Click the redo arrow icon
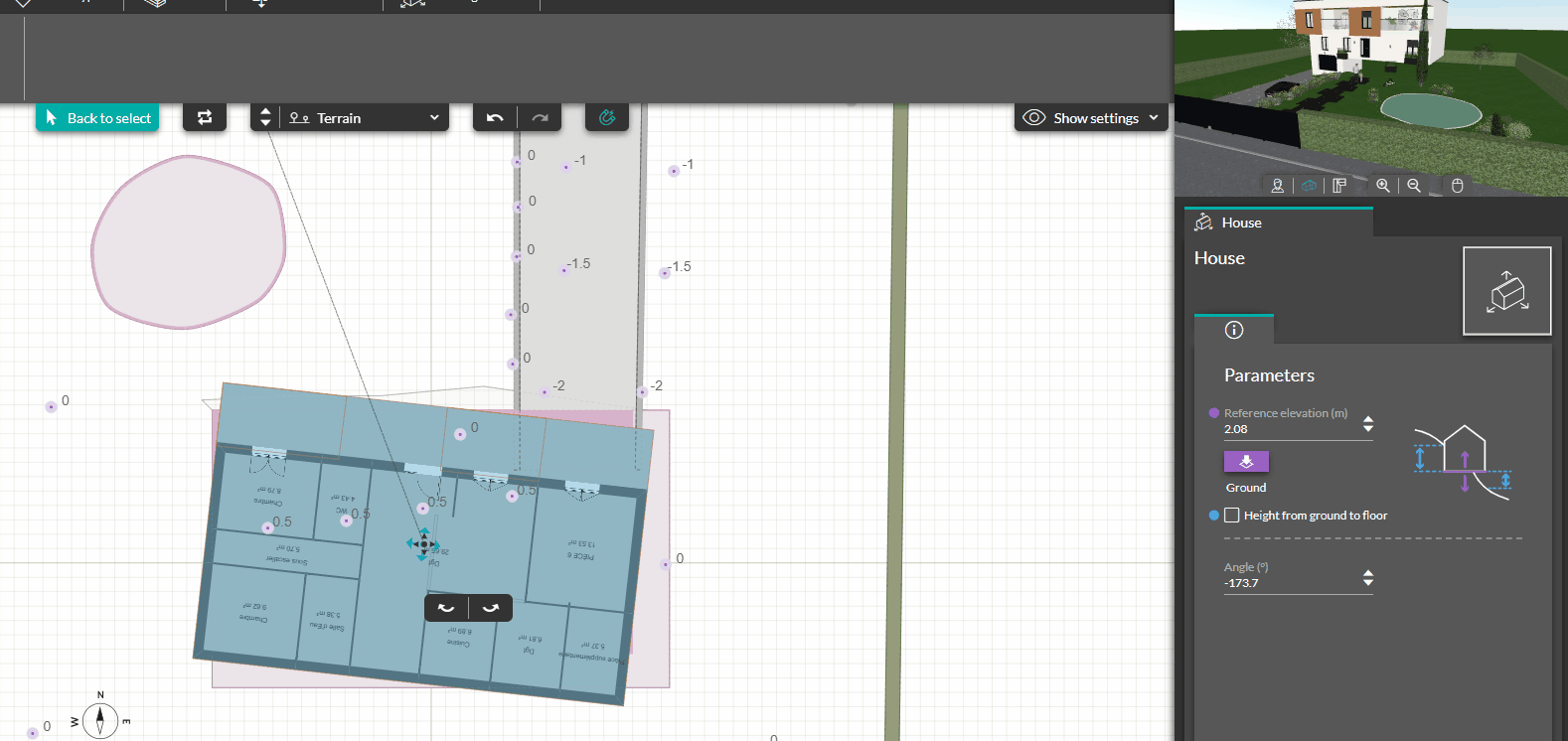 coord(540,118)
